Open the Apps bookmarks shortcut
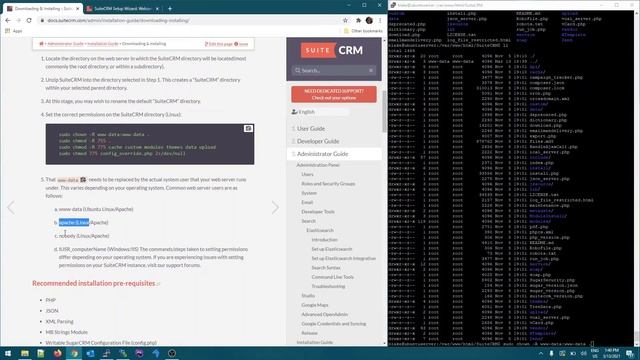This screenshot has width=640, height=360. pos(13,31)
